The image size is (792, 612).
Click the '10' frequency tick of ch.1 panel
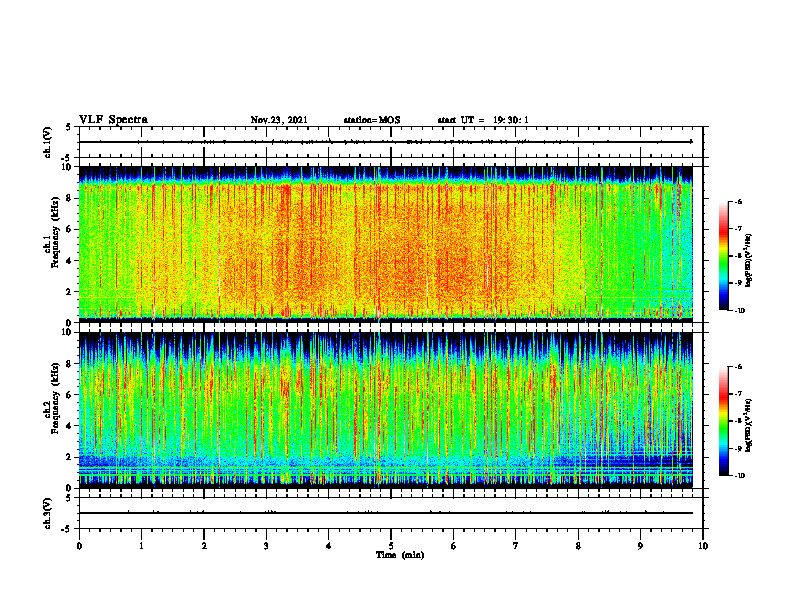pos(67,167)
